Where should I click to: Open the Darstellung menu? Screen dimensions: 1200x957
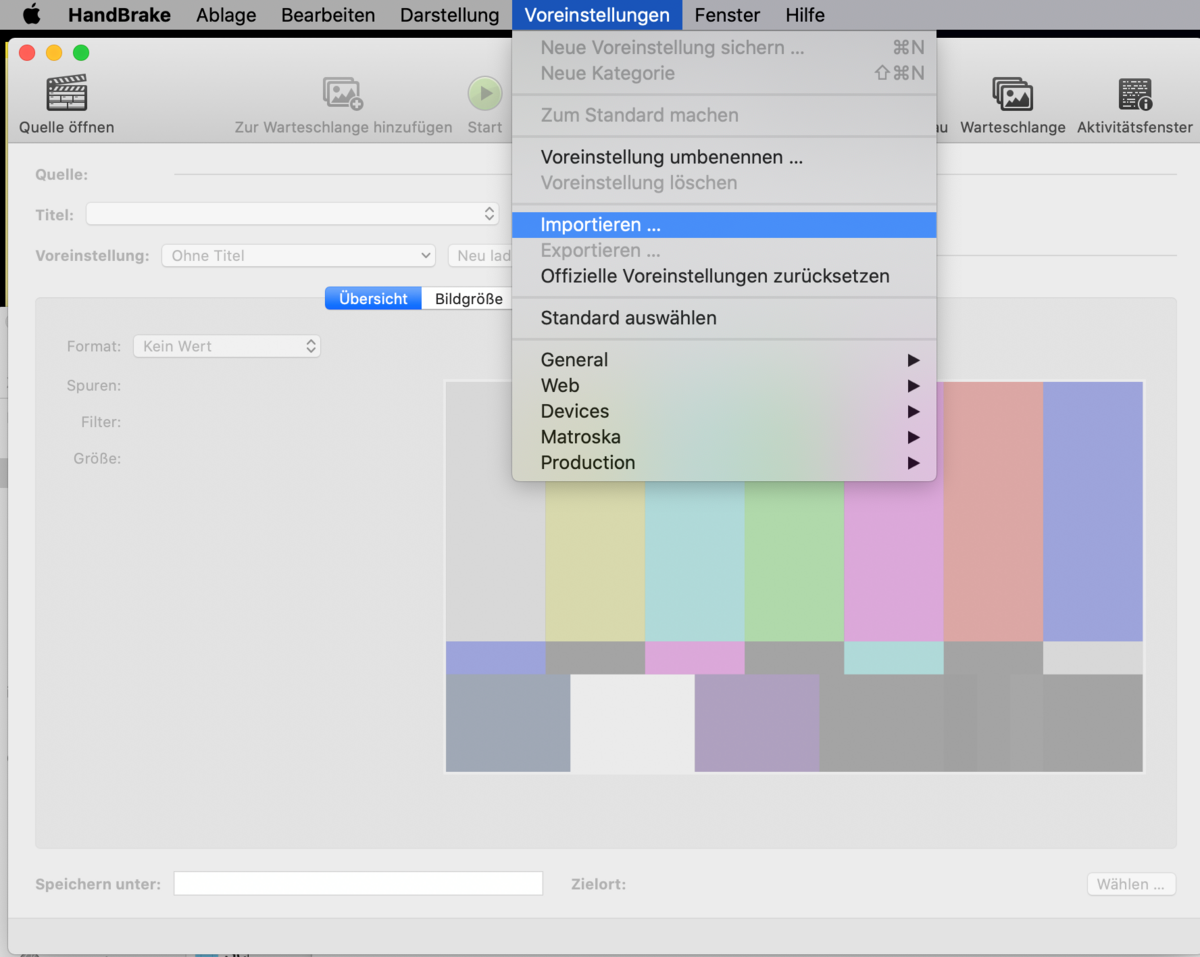coord(449,15)
